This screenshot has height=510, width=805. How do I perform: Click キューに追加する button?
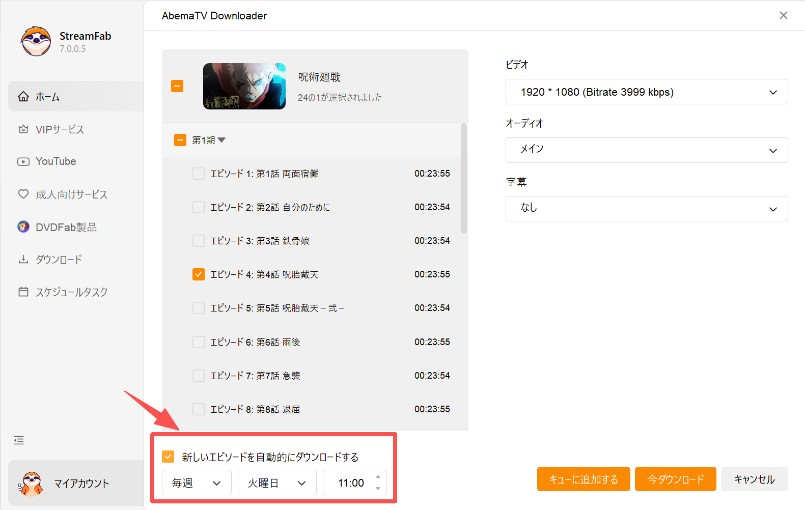pyautogui.click(x=583, y=479)
